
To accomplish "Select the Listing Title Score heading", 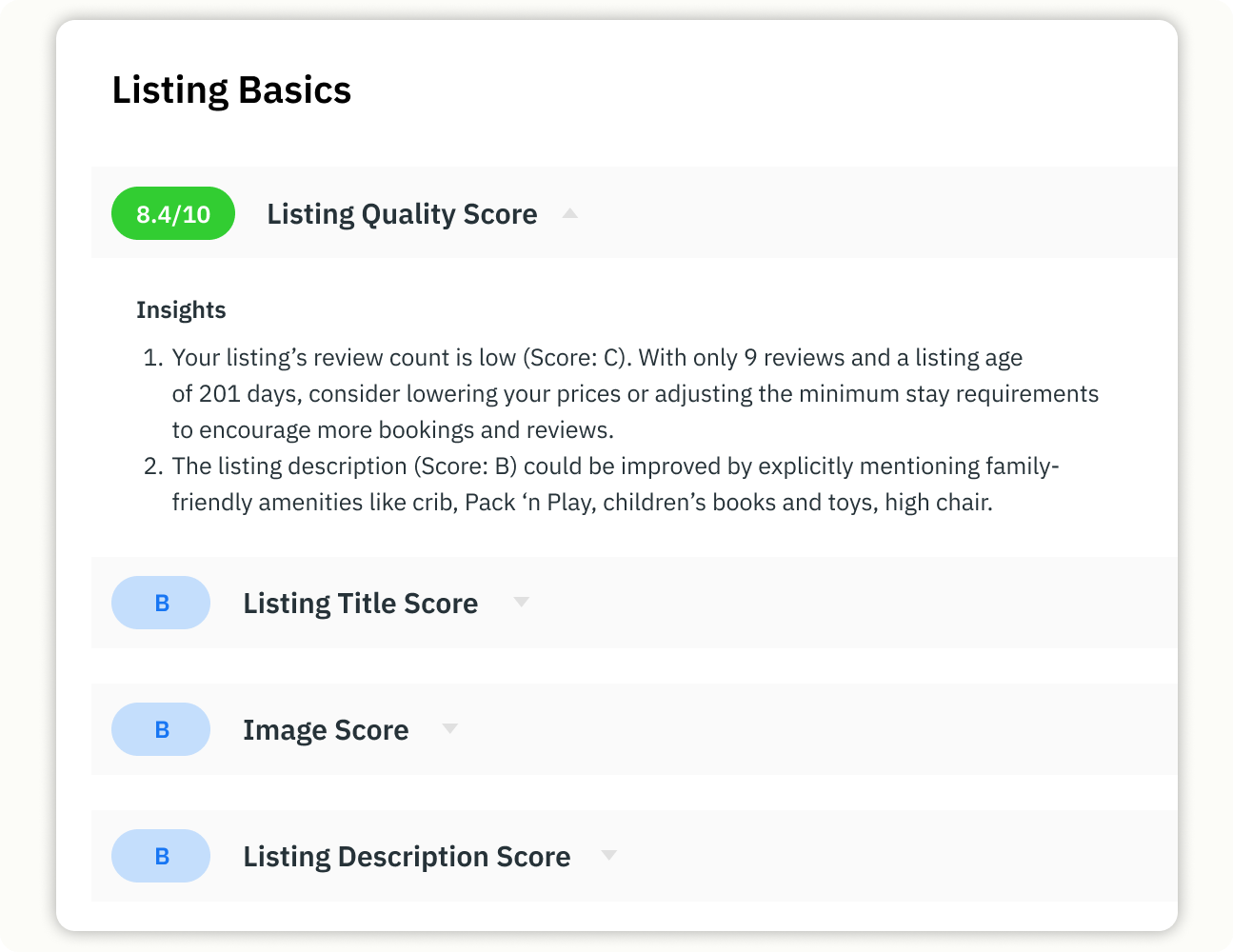I will coord(361,604).
